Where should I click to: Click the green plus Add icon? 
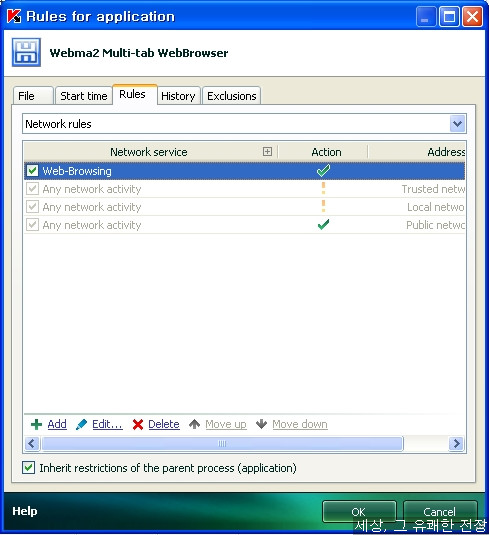point(36,424)
